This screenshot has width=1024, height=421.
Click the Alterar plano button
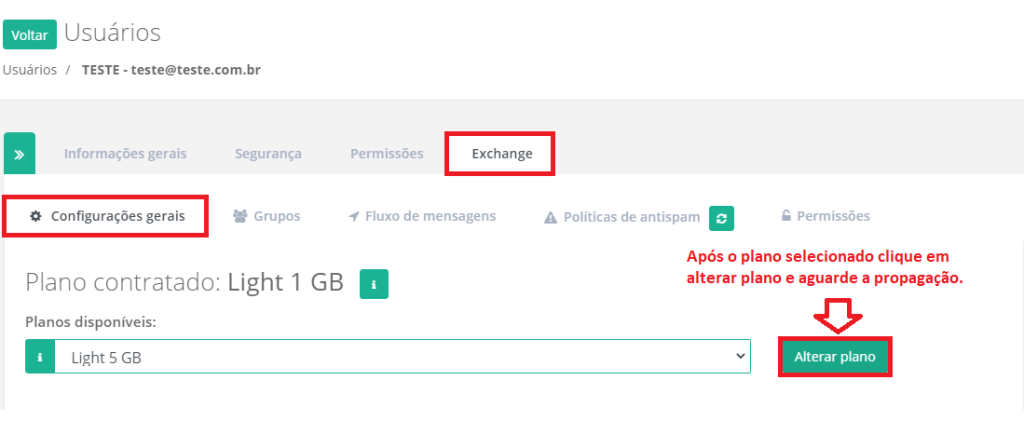(x=835, y=357)
